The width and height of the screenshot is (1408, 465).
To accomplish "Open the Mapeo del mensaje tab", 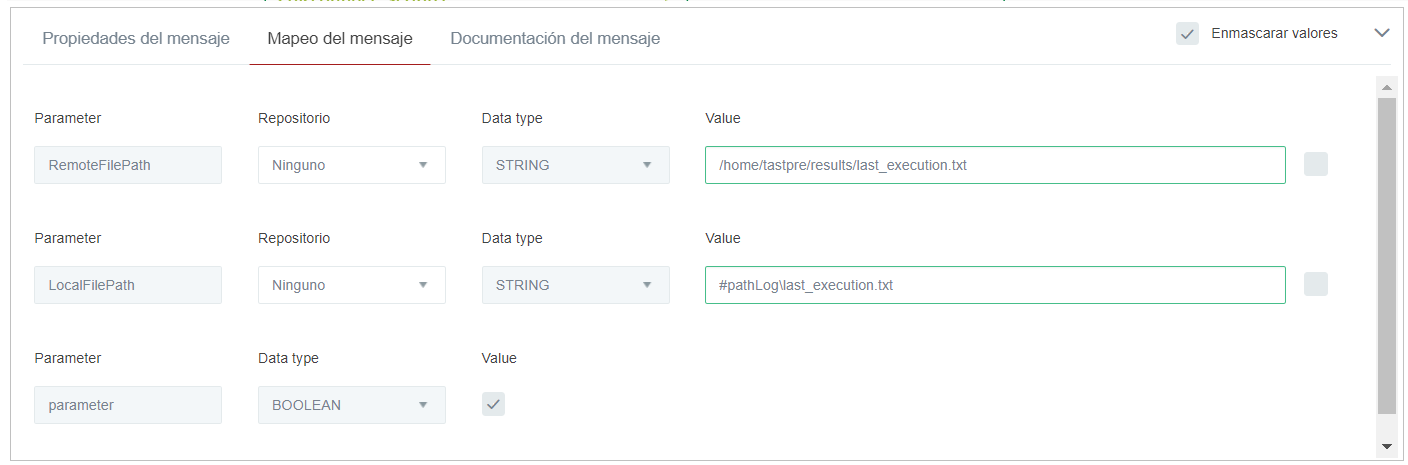I will point(340,39).
